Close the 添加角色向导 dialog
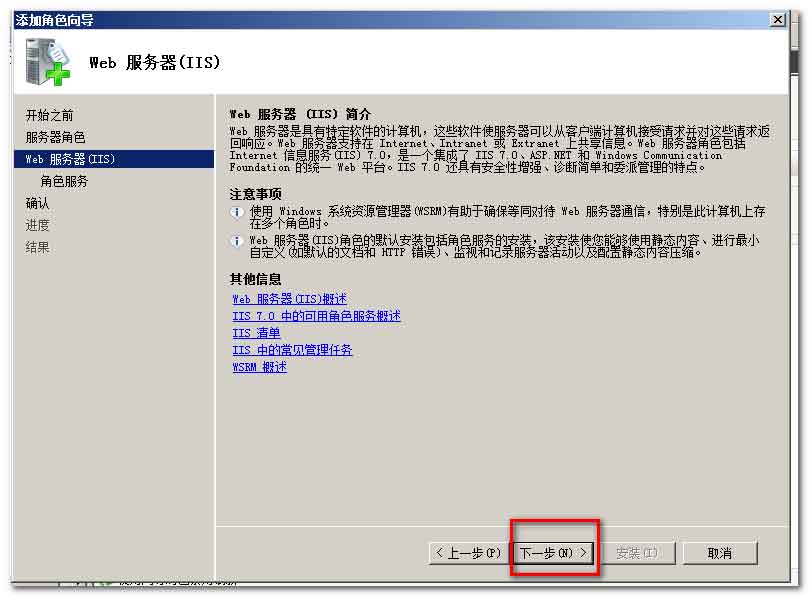The image size is (809, 597). tap(778, 20)
